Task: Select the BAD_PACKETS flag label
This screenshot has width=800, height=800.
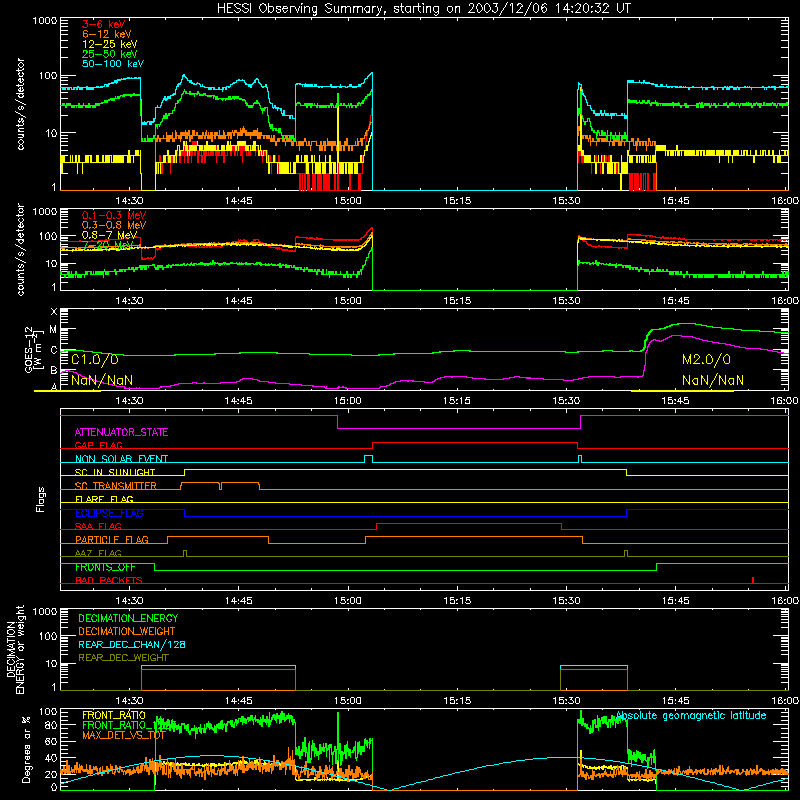Action: [x=109, y=580]
